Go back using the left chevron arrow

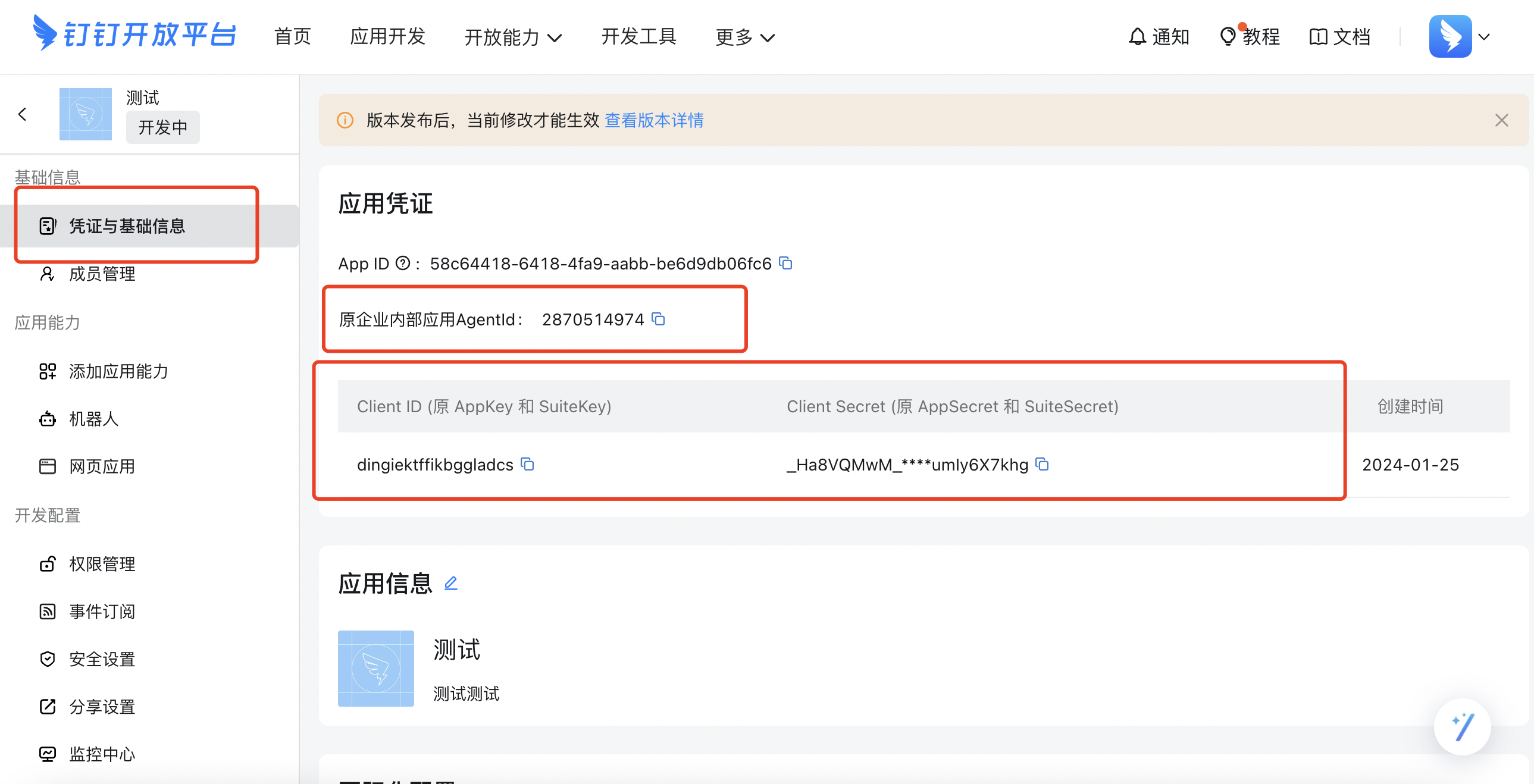(x=23, y=114)
